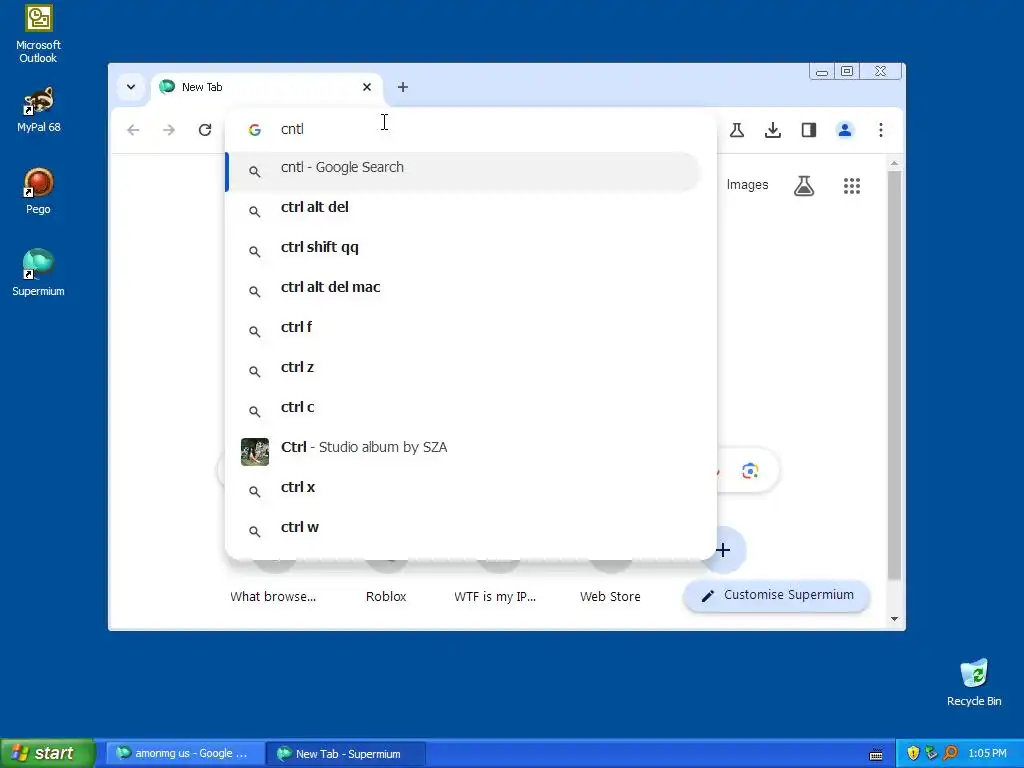Image resolution: width=1024 pixels, height=768 pixels.
Task: Click the green tray icon beside the shield
Action: click(x=931, y=753)
